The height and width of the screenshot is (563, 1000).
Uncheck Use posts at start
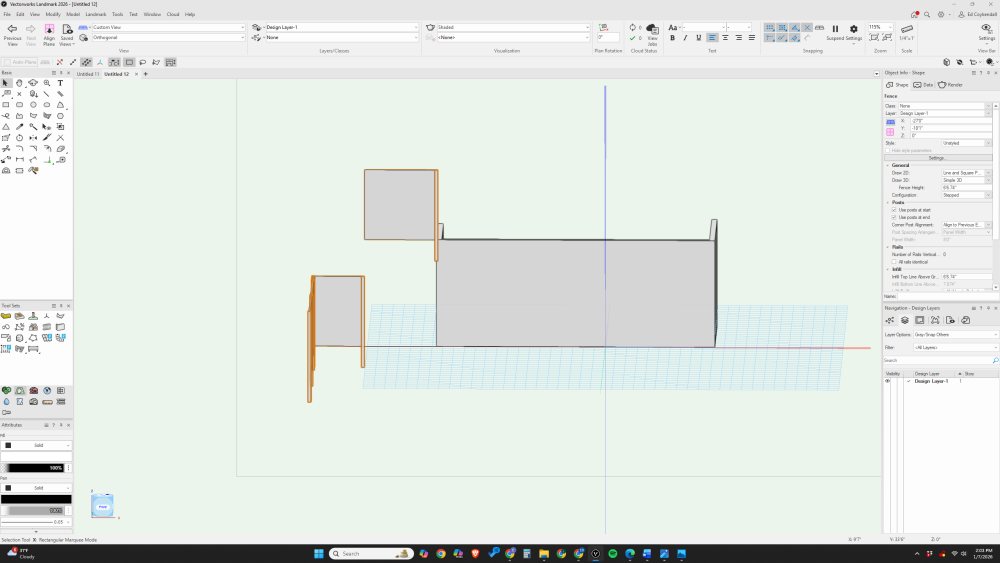[x=894, y=210]
